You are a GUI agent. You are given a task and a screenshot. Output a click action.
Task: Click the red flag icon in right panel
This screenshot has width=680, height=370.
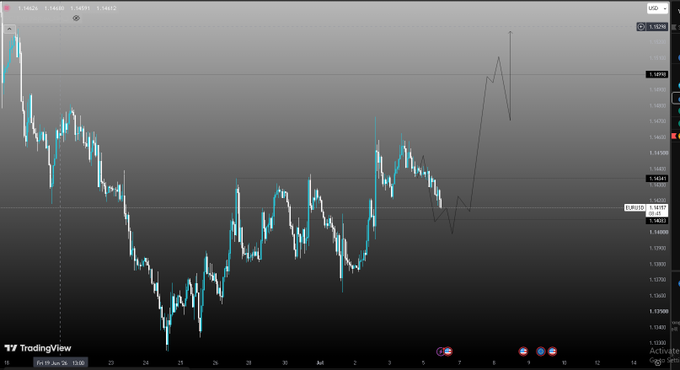point(674,136)
